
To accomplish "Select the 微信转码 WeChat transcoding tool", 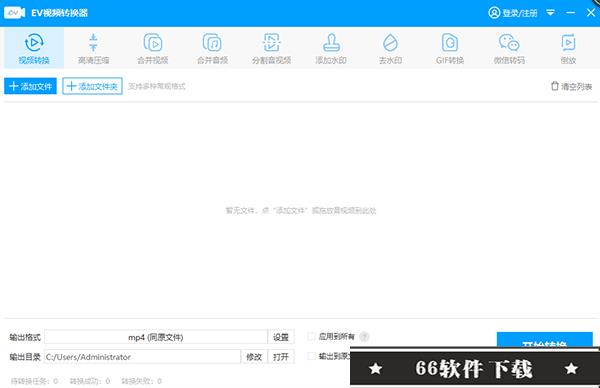I will coord(509,48).
